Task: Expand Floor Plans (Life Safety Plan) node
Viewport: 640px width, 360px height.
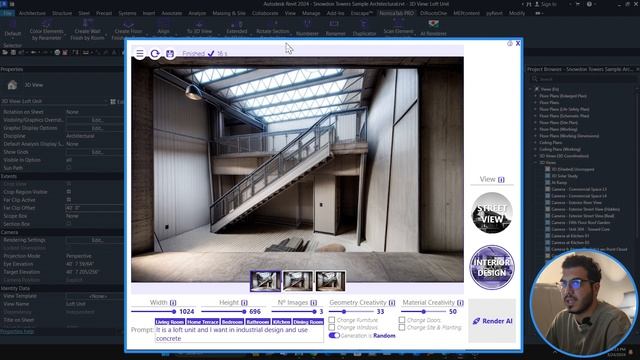Action: (x=536, y=109)
